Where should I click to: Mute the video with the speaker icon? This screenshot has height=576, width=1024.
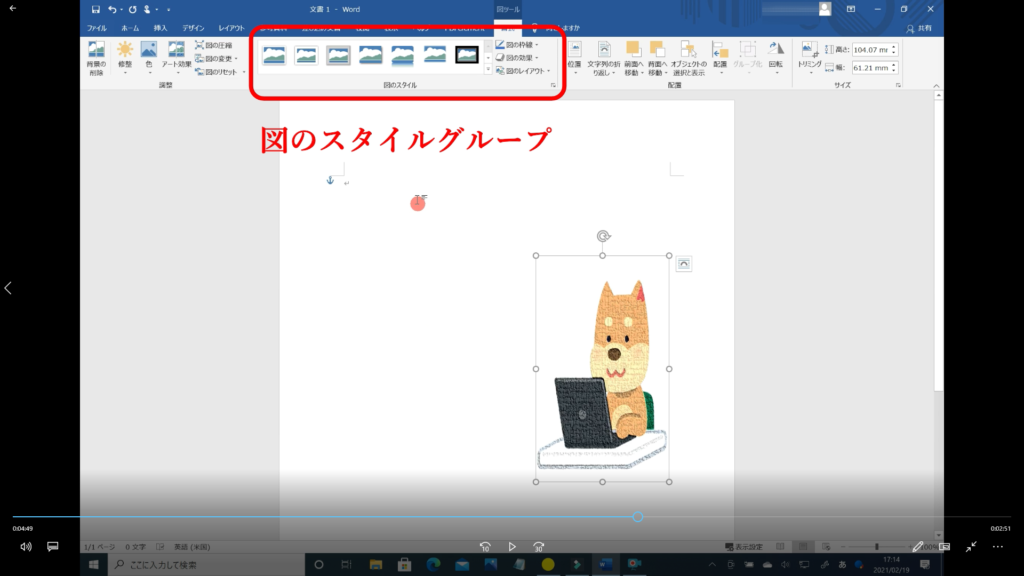point(26,546)
